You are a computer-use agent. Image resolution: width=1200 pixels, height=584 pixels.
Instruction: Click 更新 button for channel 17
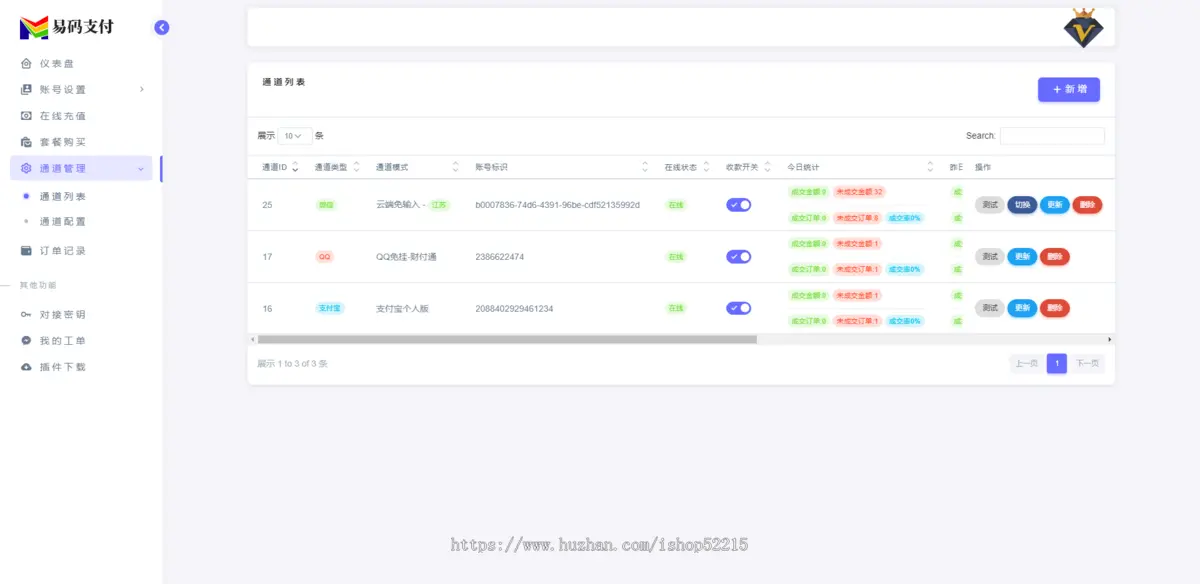(x=1022, y=256)
